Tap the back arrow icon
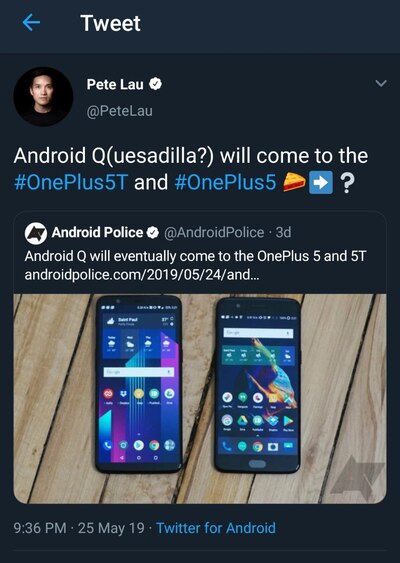 (31, 23)
